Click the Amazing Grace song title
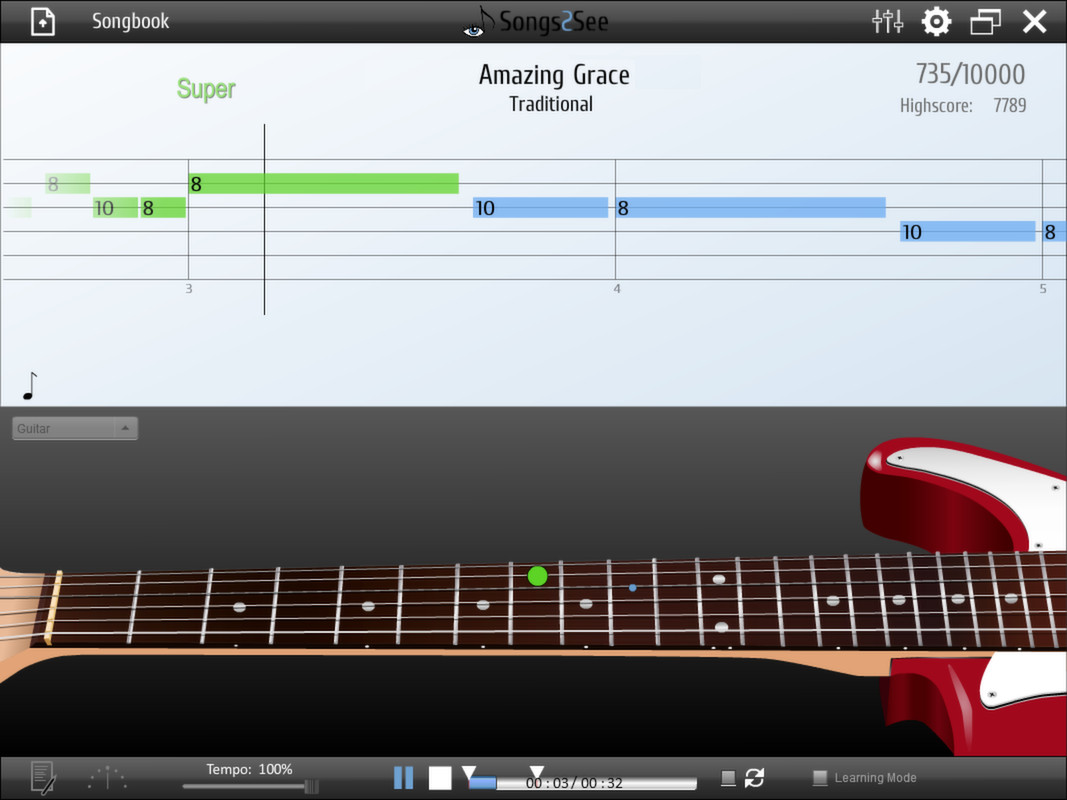The width and height of the screenshot is (1067, 800). [554, 75]
